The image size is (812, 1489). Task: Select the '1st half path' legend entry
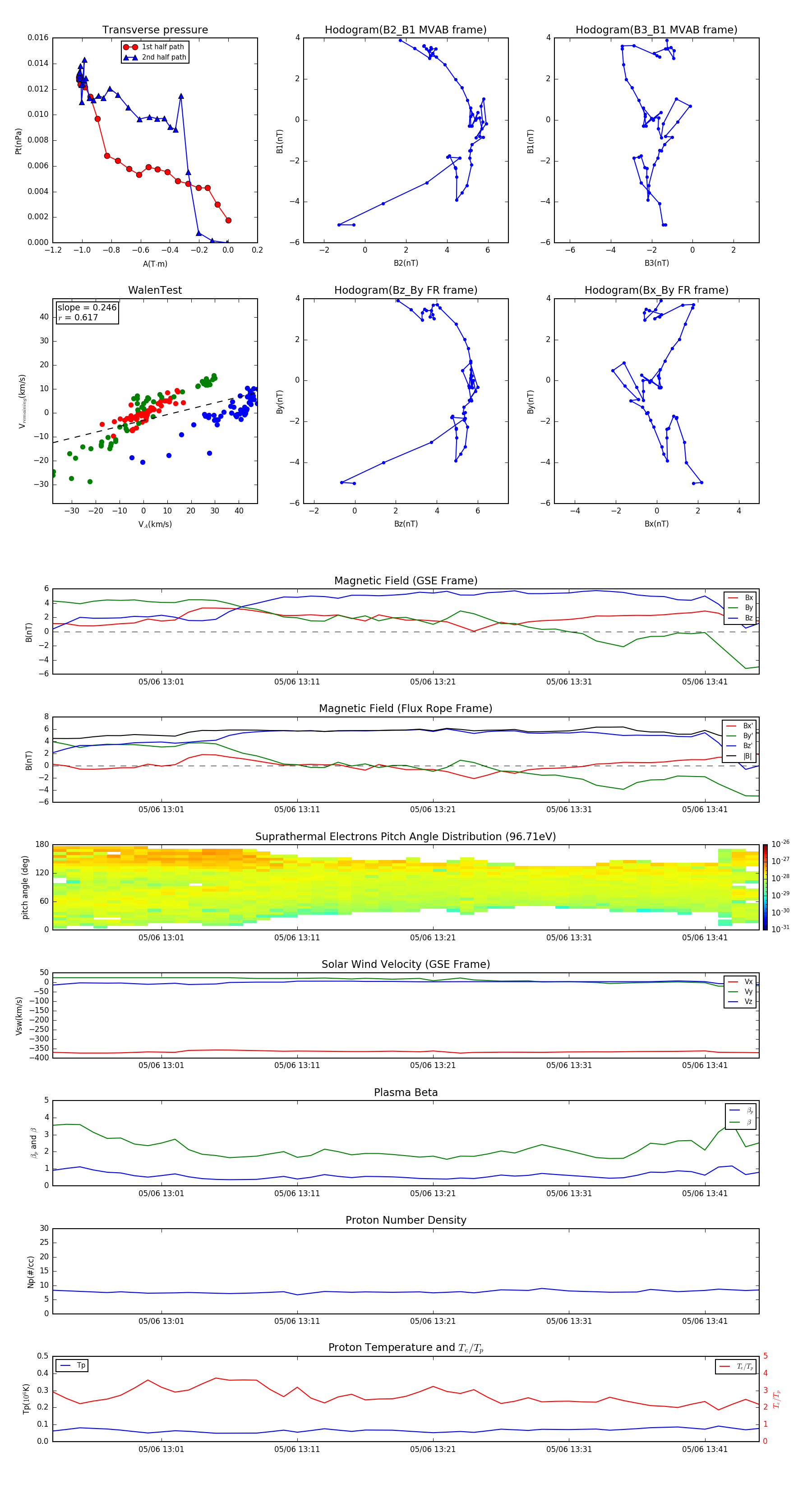click(x=154, y=47)
